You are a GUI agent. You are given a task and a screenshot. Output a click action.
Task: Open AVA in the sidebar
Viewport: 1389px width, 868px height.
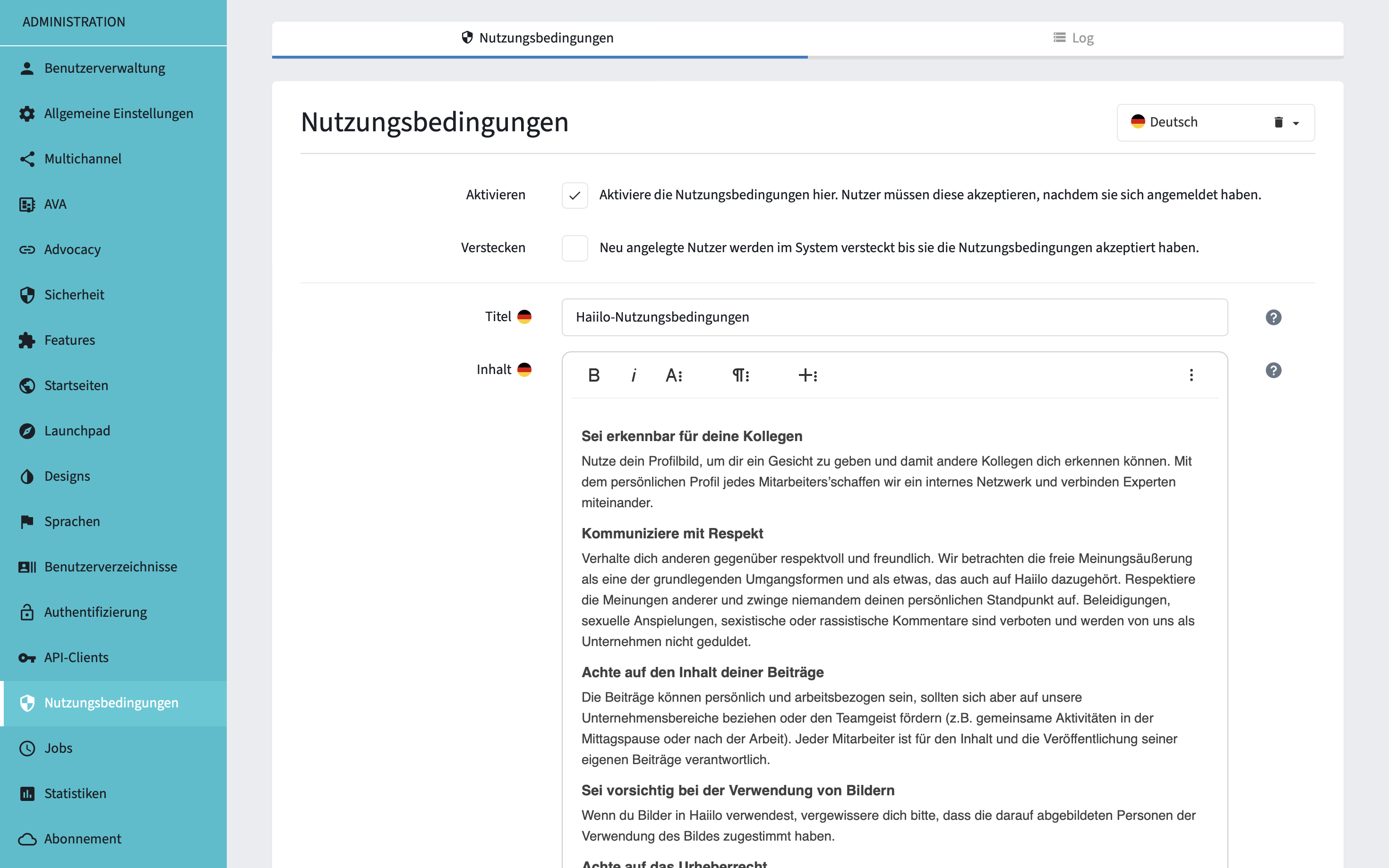[x=113, y=204]
